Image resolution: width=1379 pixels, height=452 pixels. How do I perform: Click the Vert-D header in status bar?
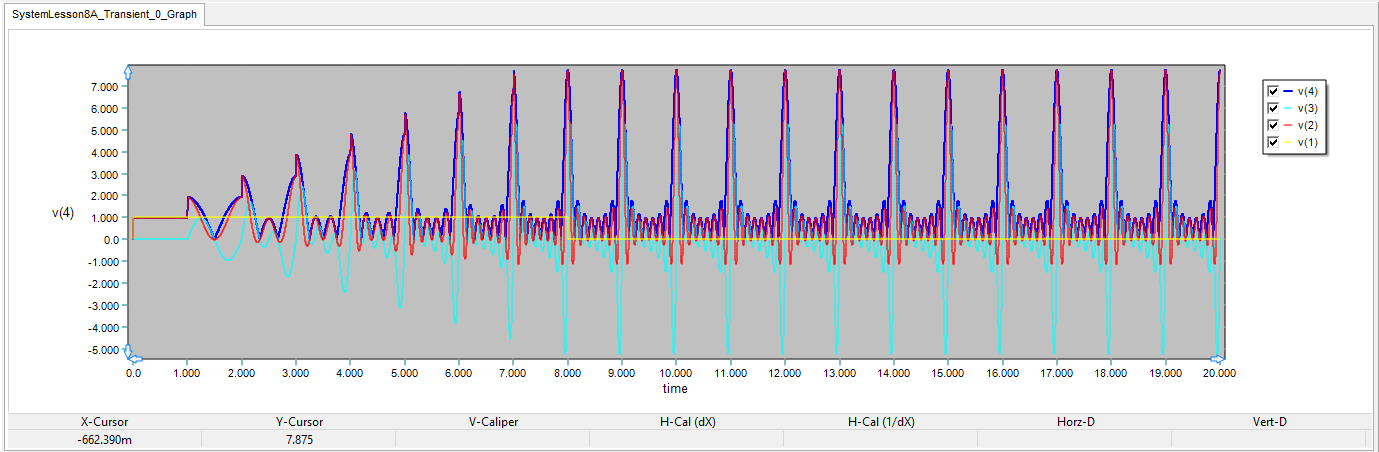(x=1269, y=422)
